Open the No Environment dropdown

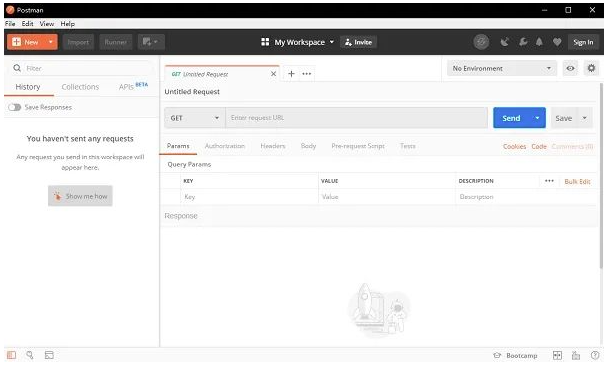coord(502,68)
